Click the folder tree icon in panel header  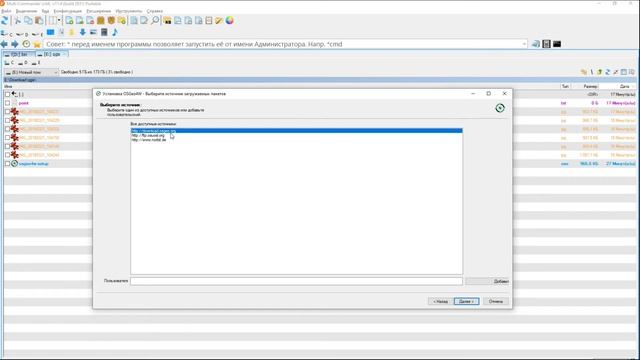[584, 72]
